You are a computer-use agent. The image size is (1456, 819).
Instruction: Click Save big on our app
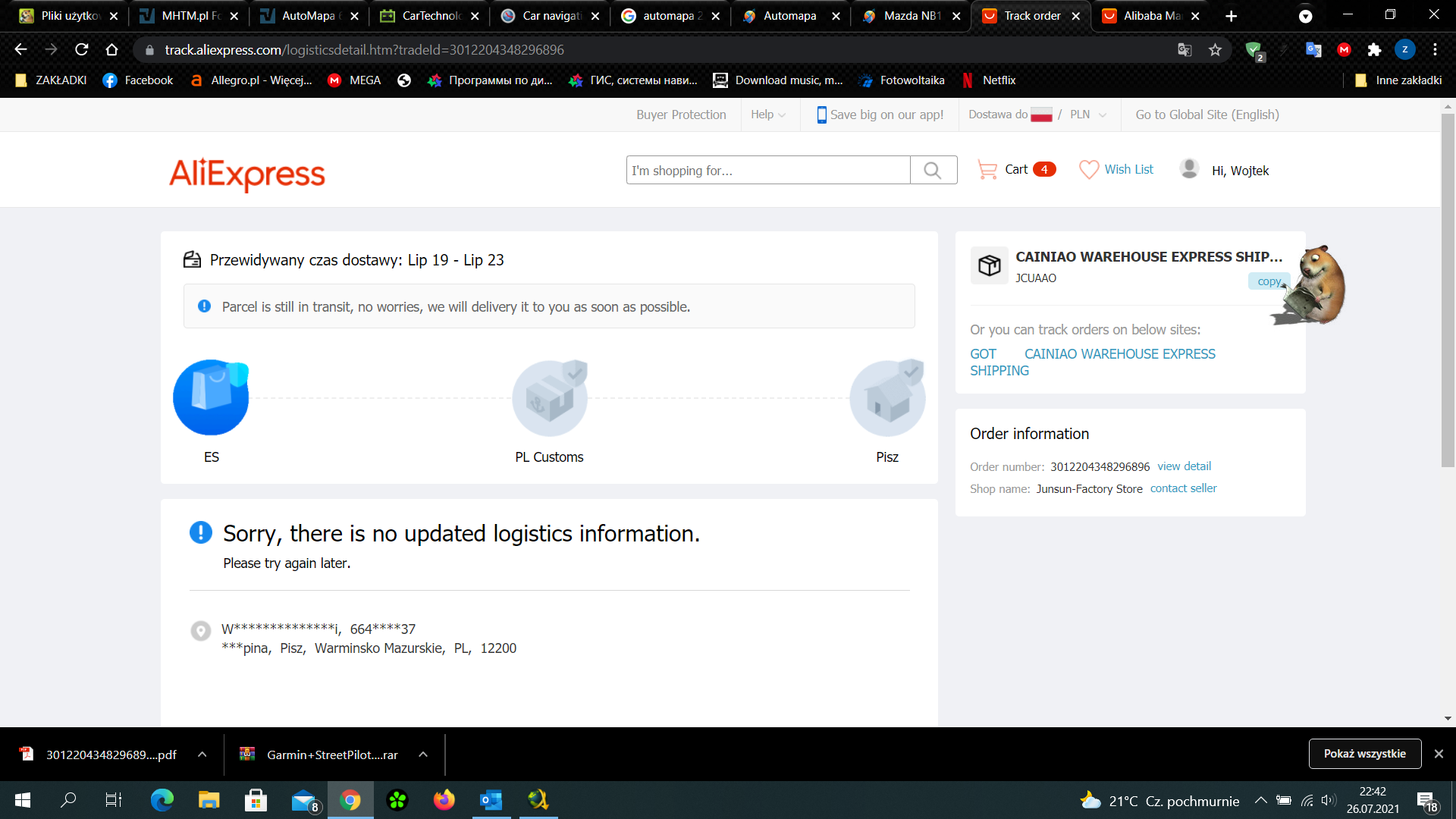point(880,115)
